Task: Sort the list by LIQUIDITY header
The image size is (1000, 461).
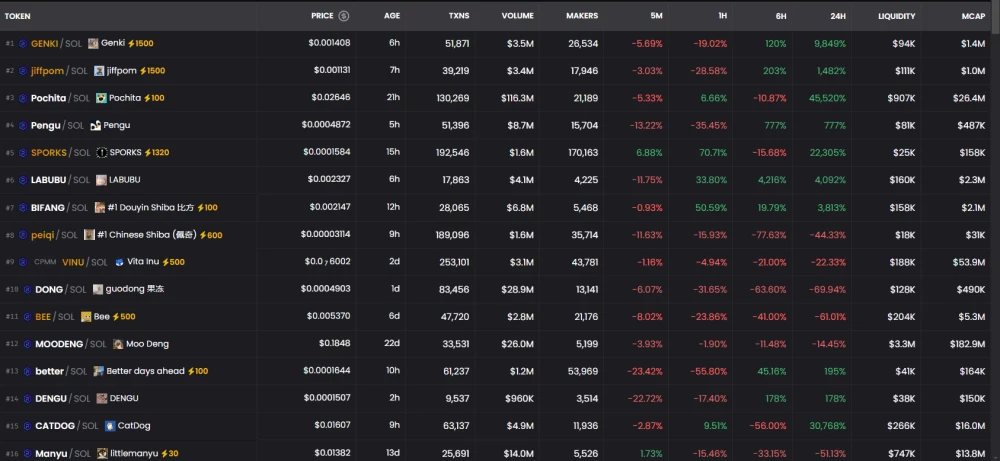Action: click(896, 16)
